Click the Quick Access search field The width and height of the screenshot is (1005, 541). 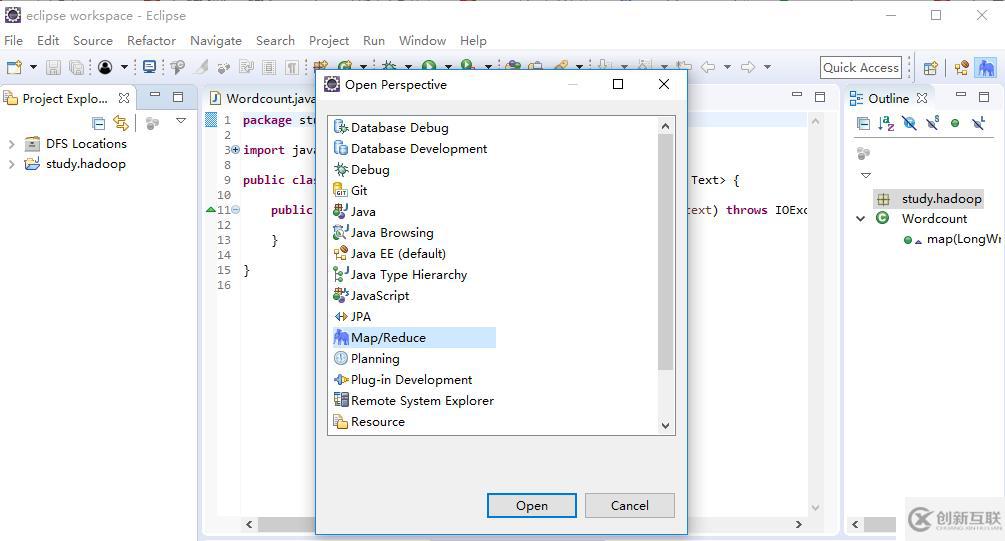861,68
